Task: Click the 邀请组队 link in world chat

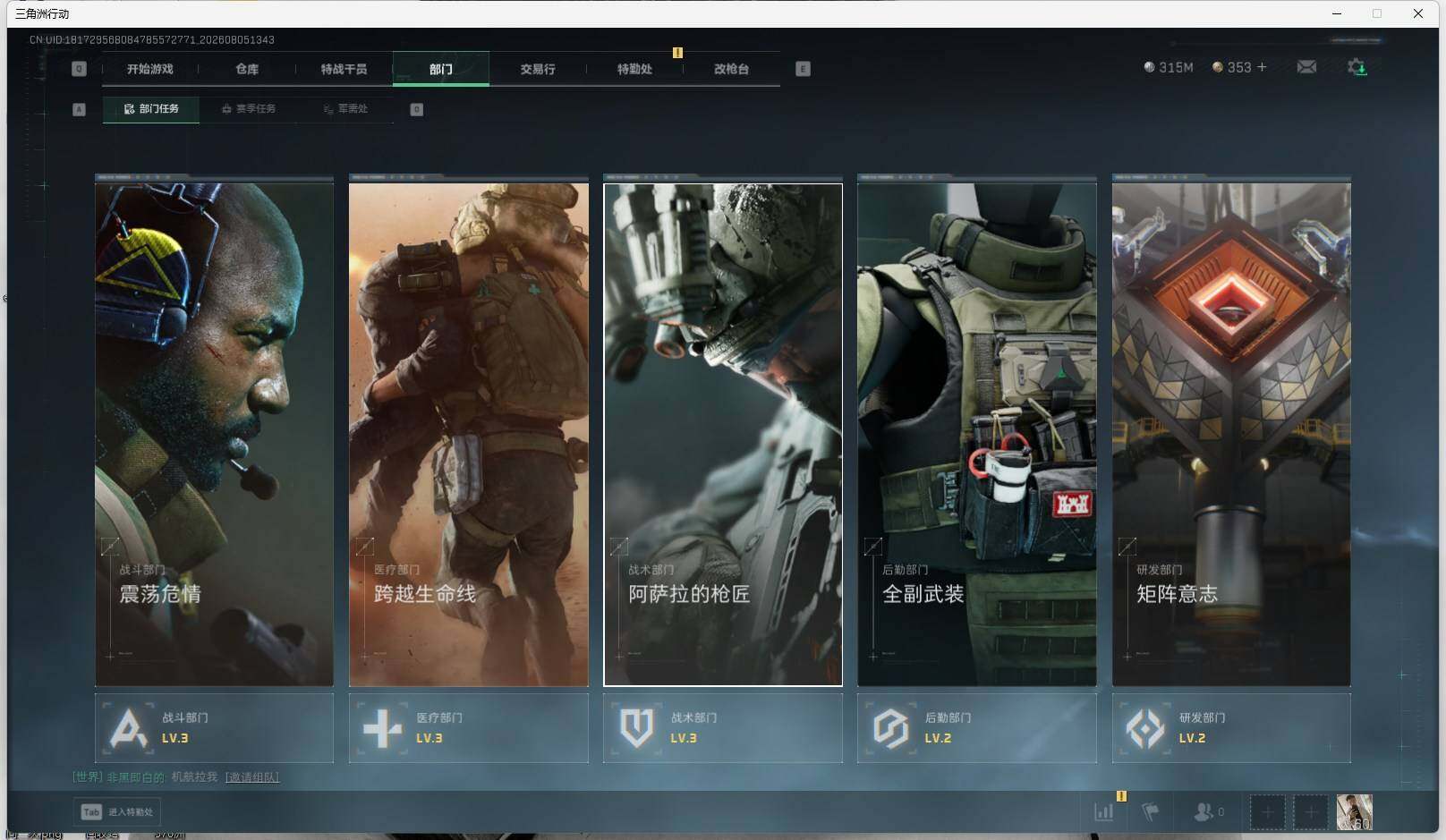Action: (x=252, y=777)
